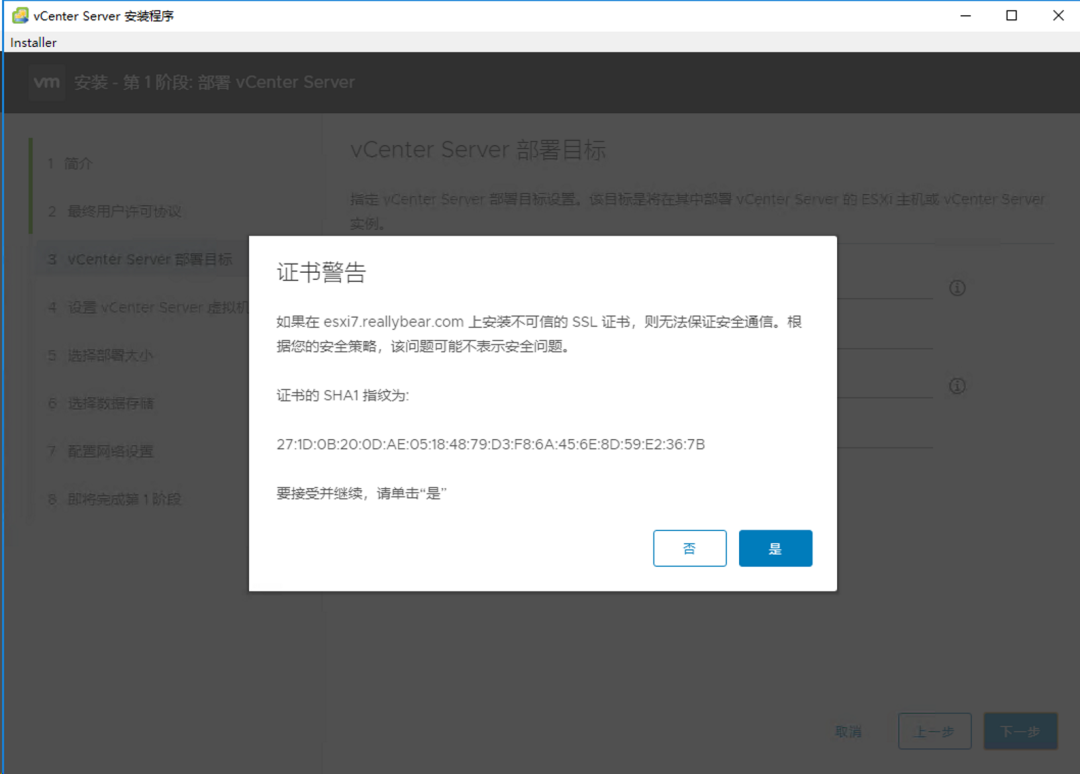Click the 证书警告 dialog title
The width and height of the screenshot is (1080, 774).
coord(322,273)
